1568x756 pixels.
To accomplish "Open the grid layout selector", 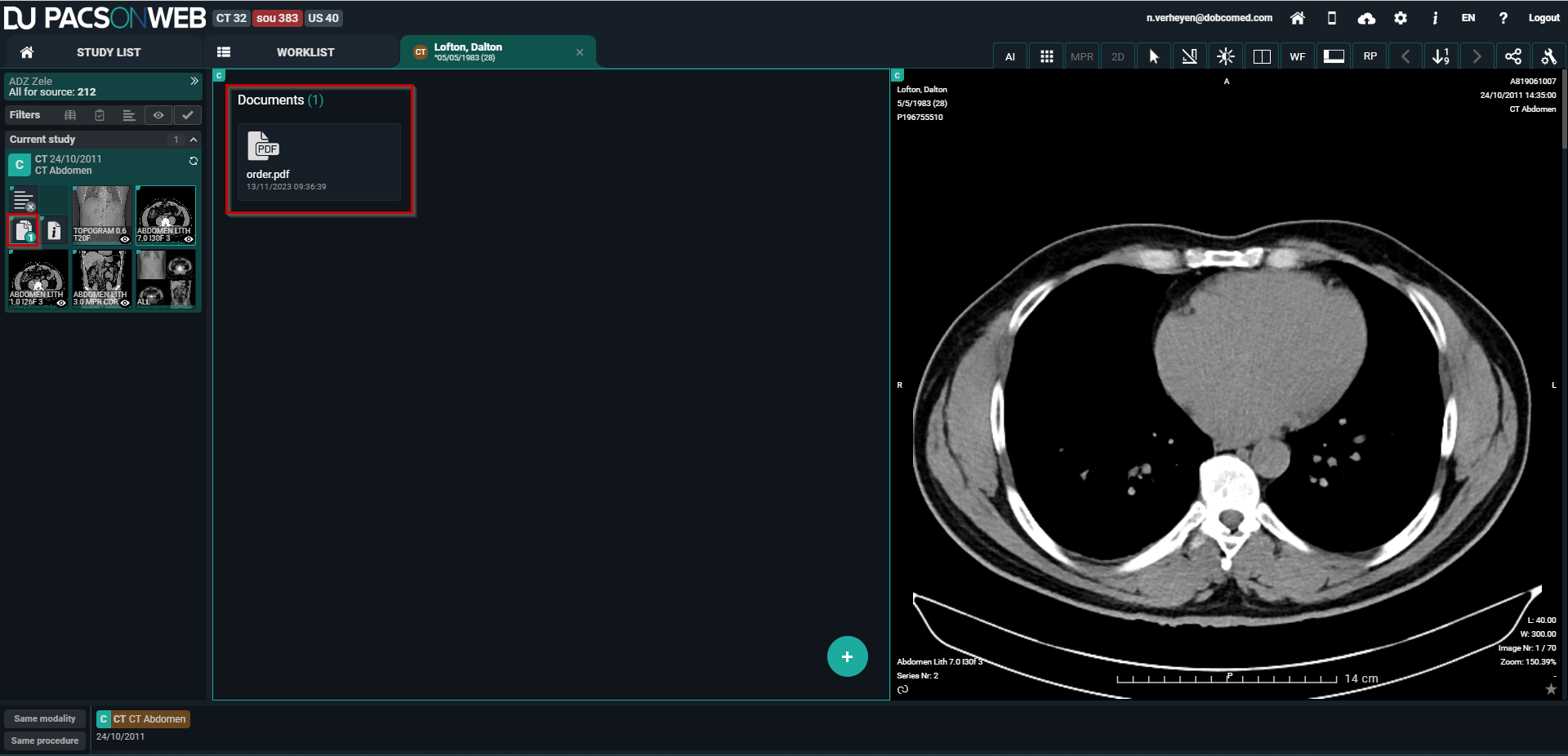I will coord(1046,56).
